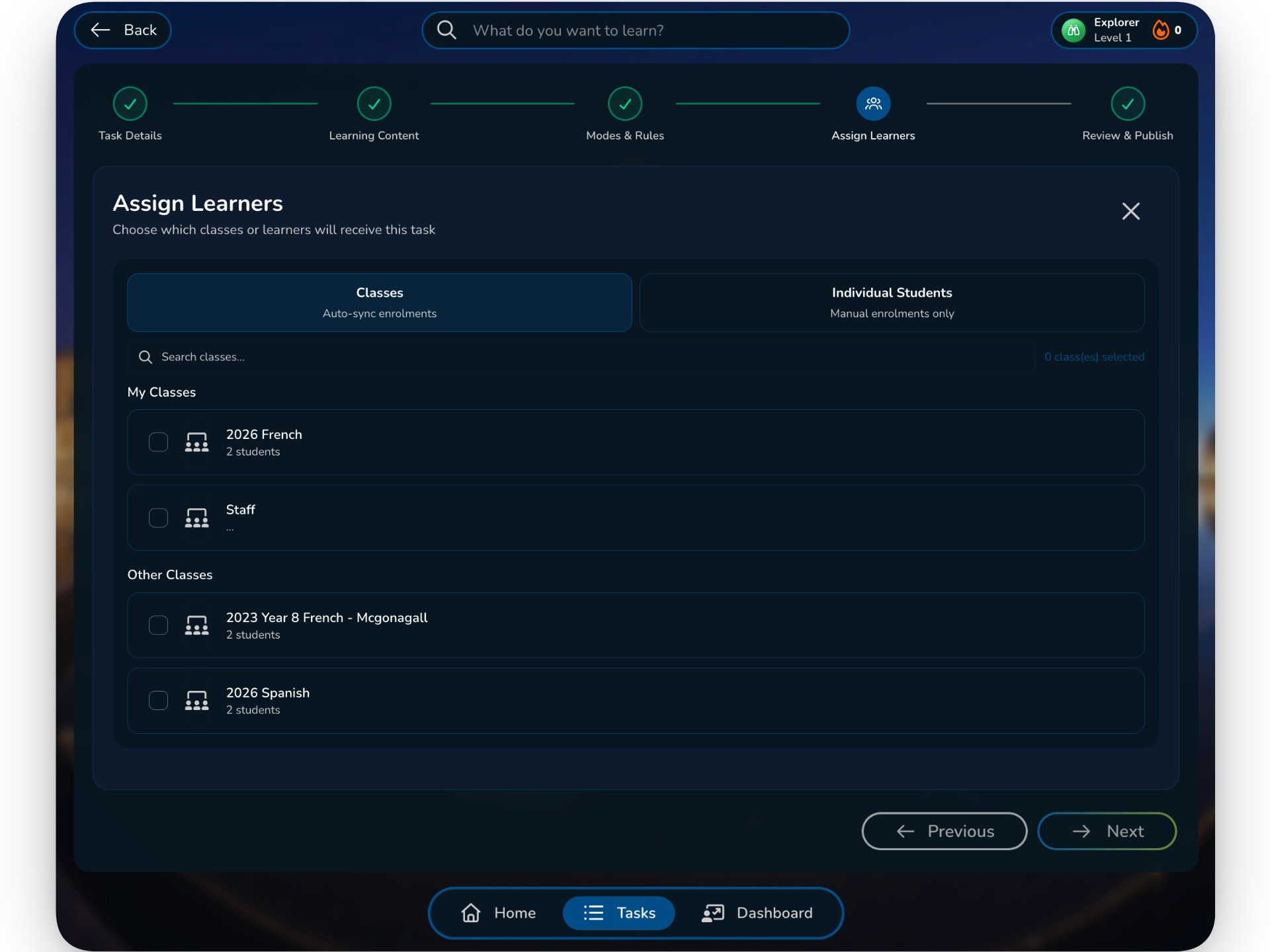Click the Previous button
The height and width of the screenshot is (952, 1270).
(945, 831)
